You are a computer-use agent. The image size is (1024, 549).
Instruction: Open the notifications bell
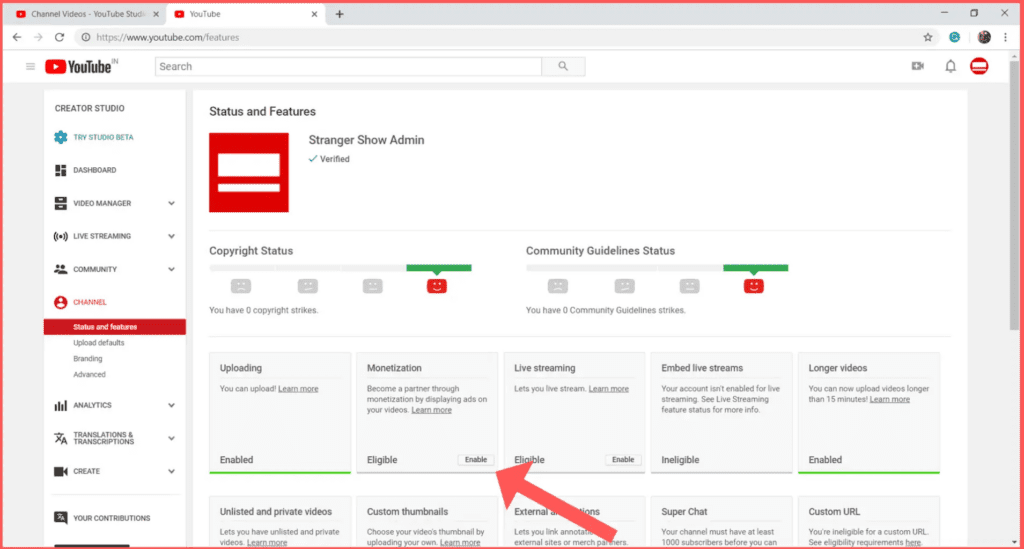[950, 67]
